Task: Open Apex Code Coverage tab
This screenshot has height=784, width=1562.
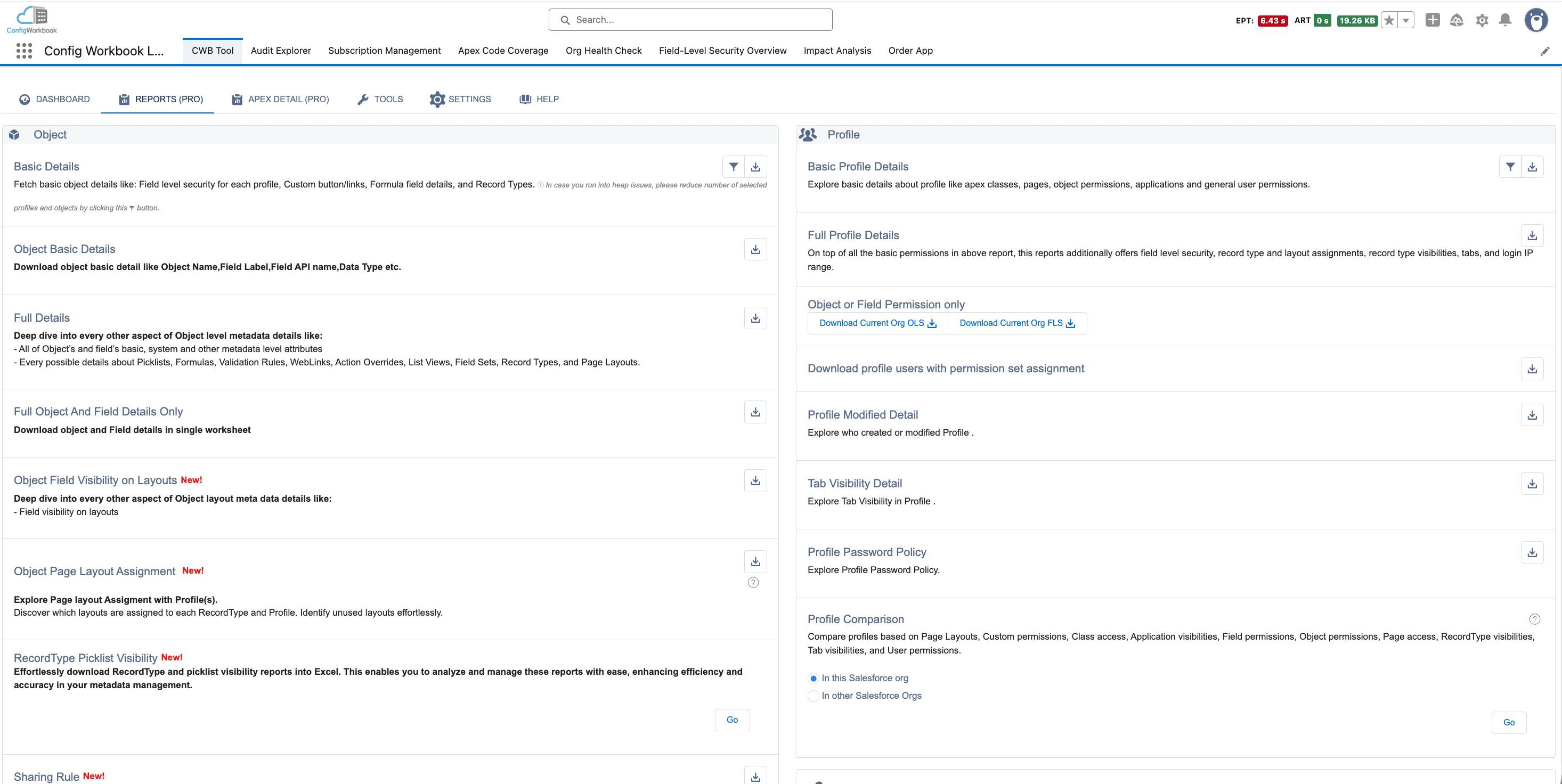Action: click(x=503, y=51)
